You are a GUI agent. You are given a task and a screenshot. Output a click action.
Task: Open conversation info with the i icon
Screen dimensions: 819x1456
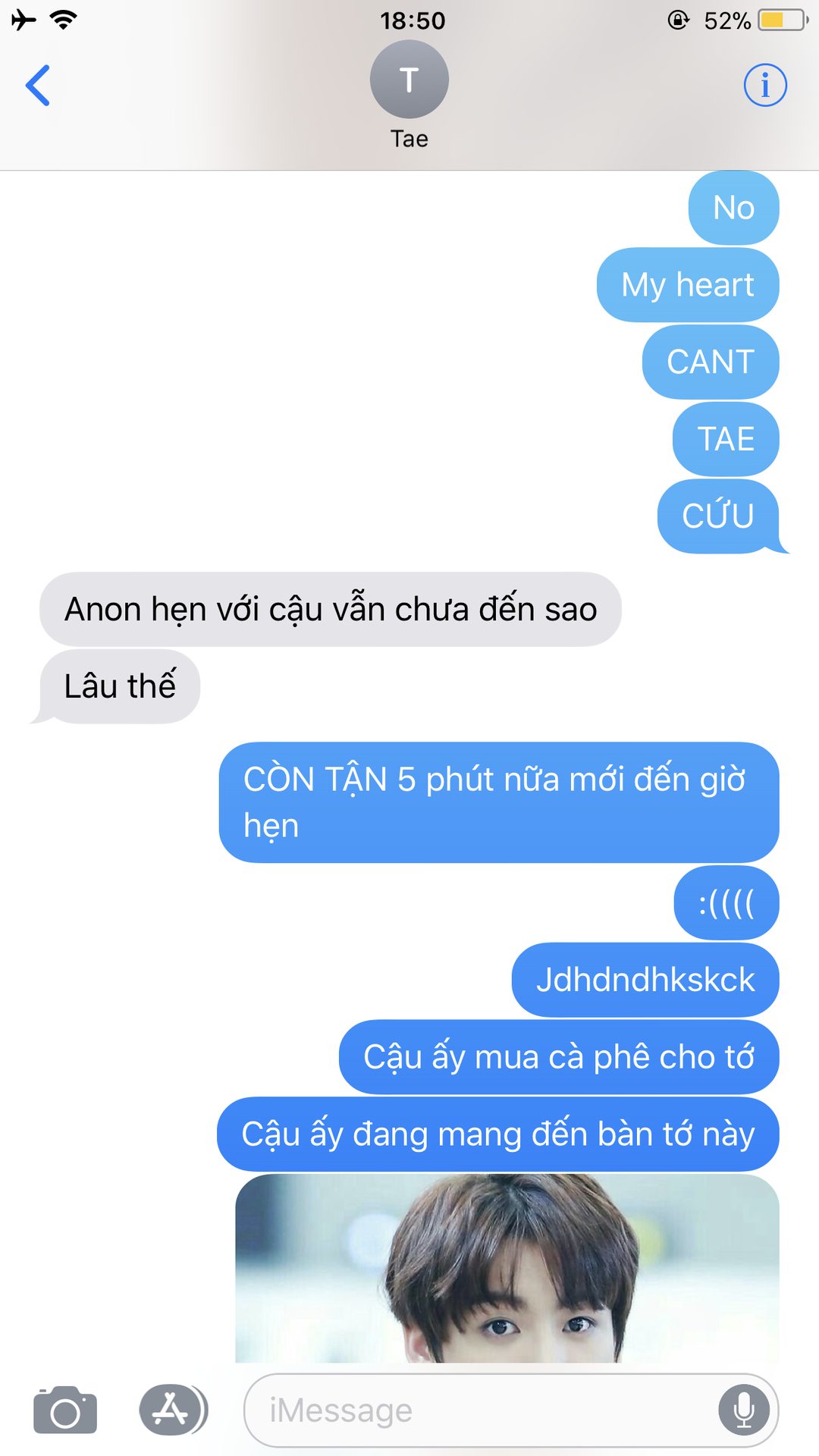[x=764, y=85]
